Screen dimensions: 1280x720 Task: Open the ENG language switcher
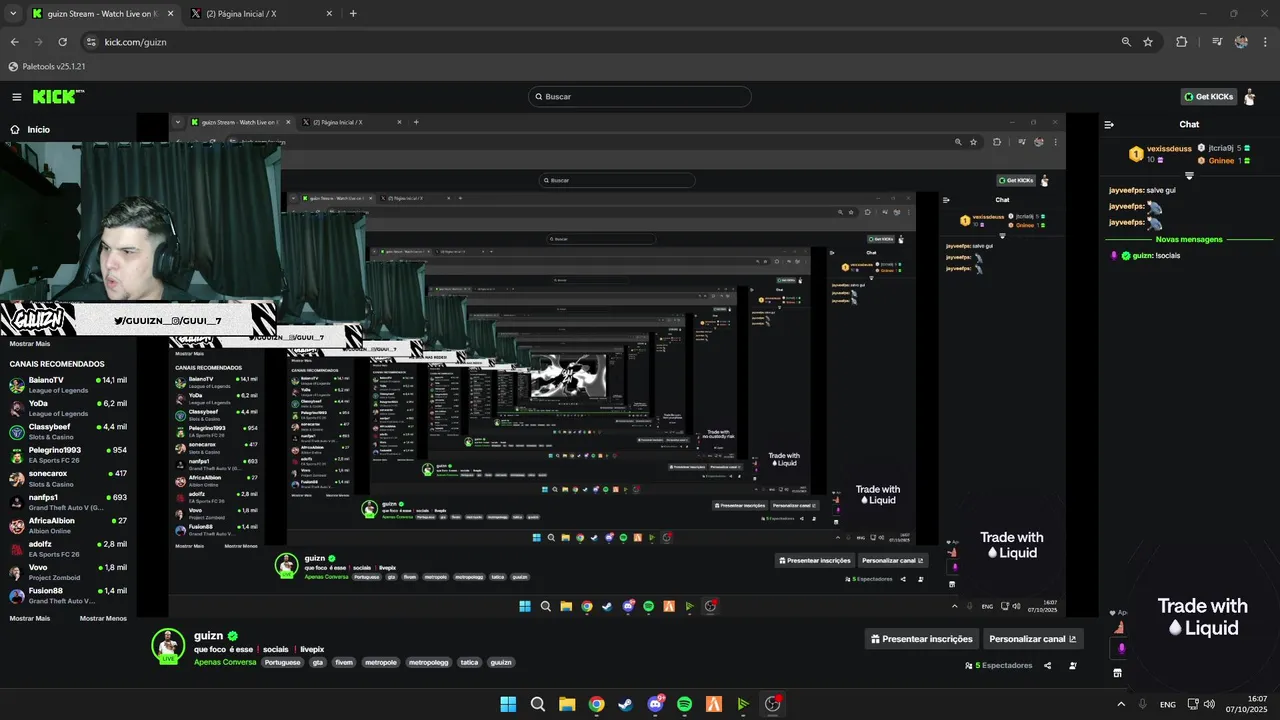(x=1168, y=704)
